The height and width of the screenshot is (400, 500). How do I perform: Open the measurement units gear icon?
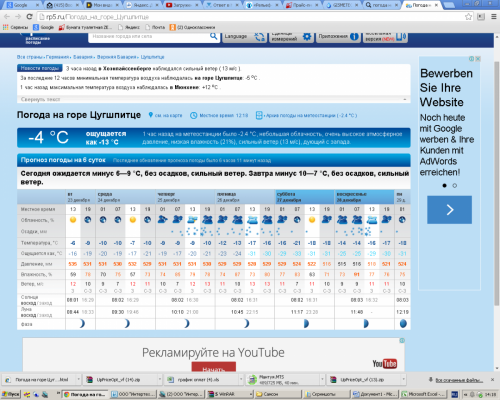click(x=307, y=37)
